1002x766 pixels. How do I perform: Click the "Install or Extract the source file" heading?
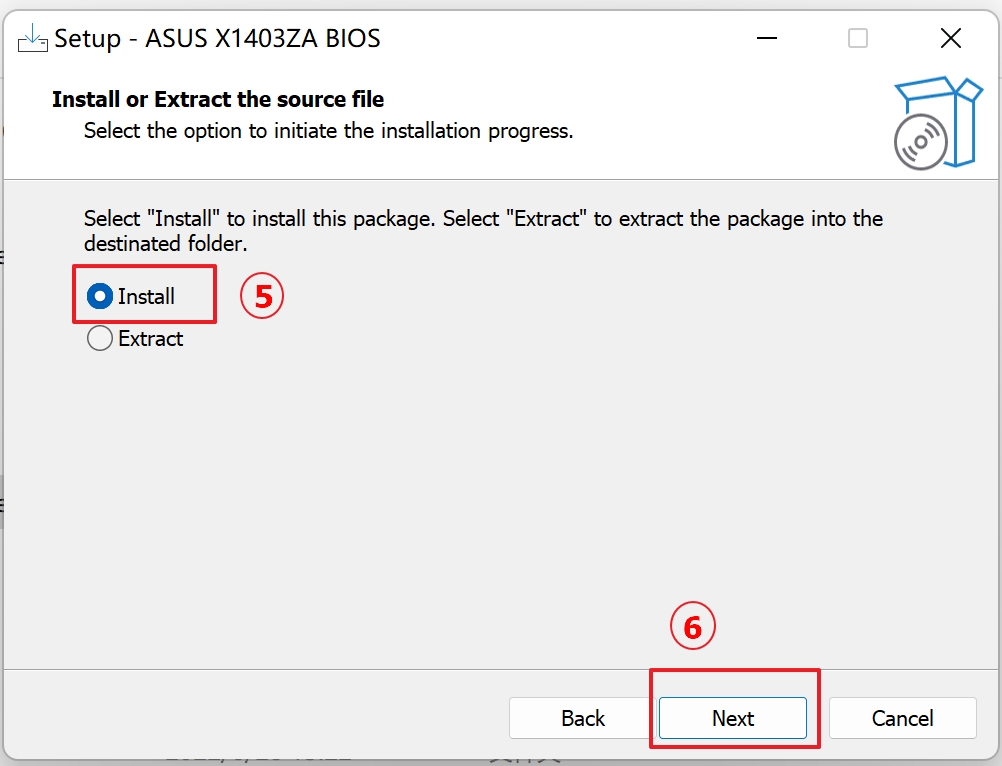pyautogui.click(x=218, y=100)
